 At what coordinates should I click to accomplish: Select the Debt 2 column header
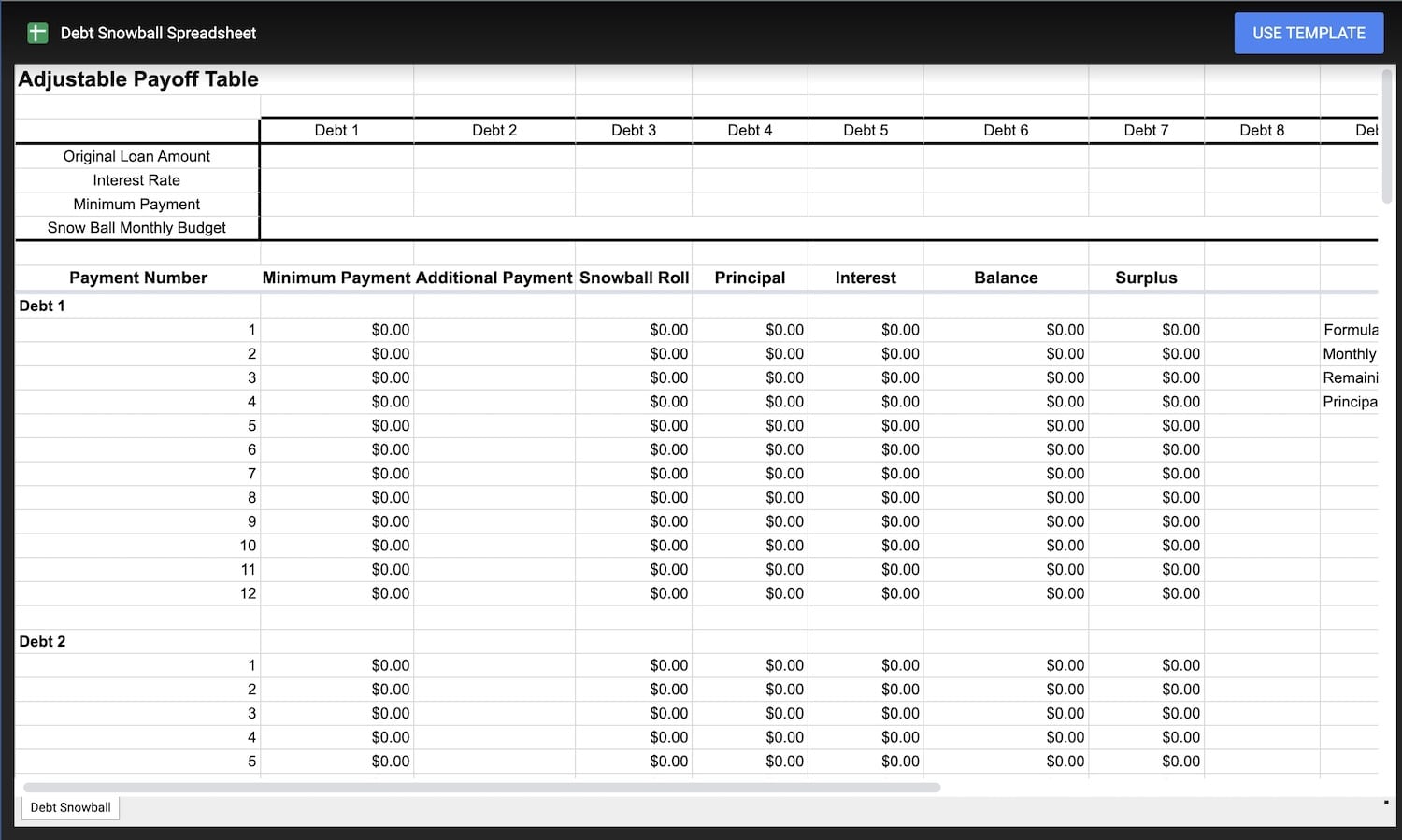pyautogui.click(x=494, y=131)
